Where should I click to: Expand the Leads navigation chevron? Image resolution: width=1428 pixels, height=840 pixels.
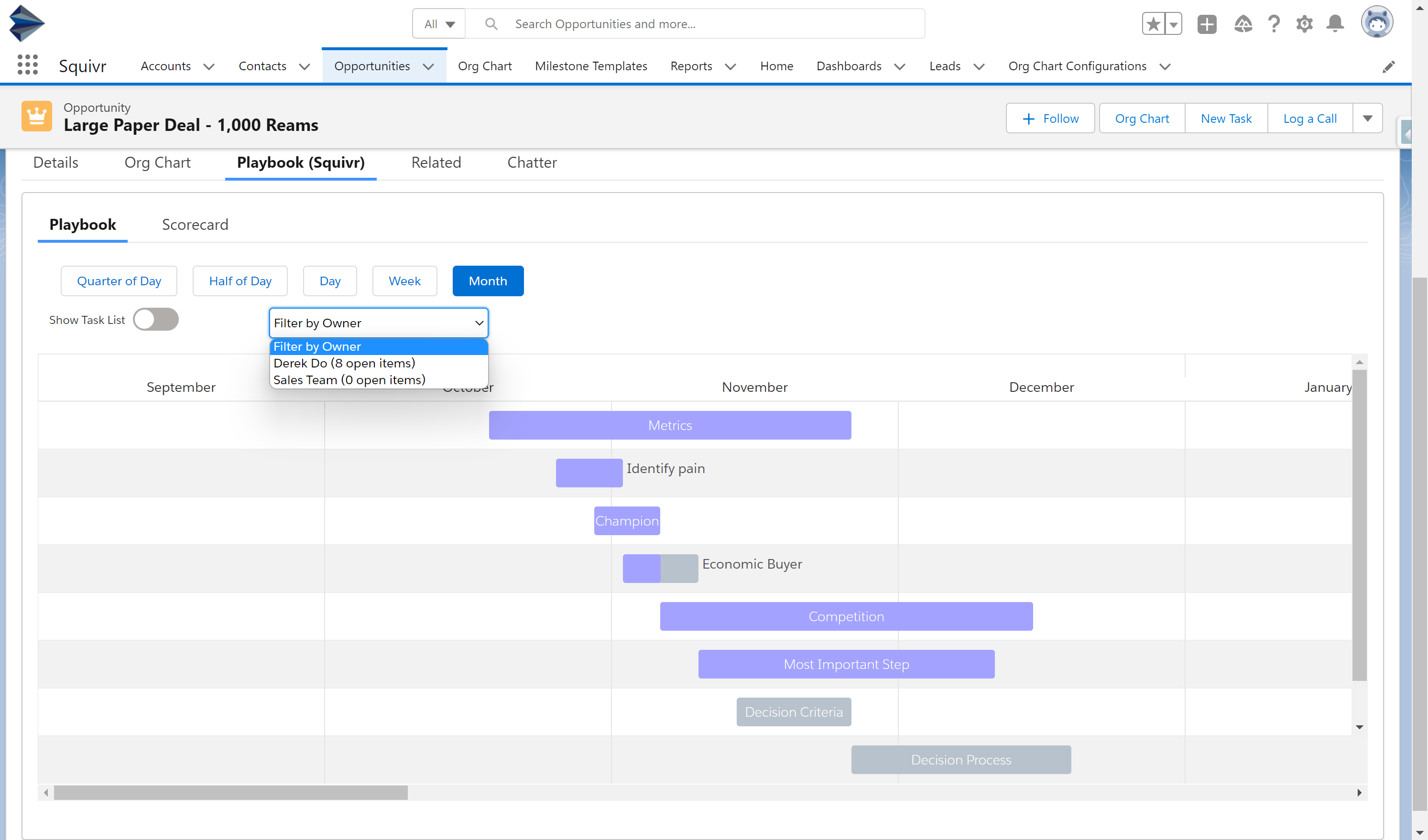979,67
